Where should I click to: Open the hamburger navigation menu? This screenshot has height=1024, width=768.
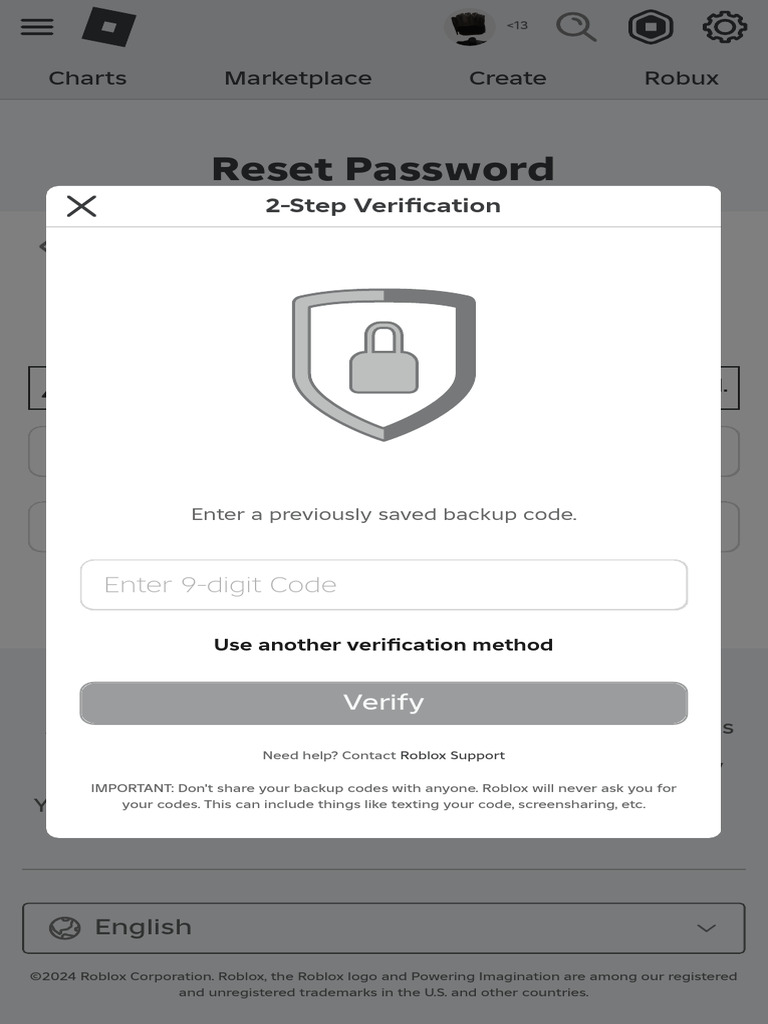(37, 27)
